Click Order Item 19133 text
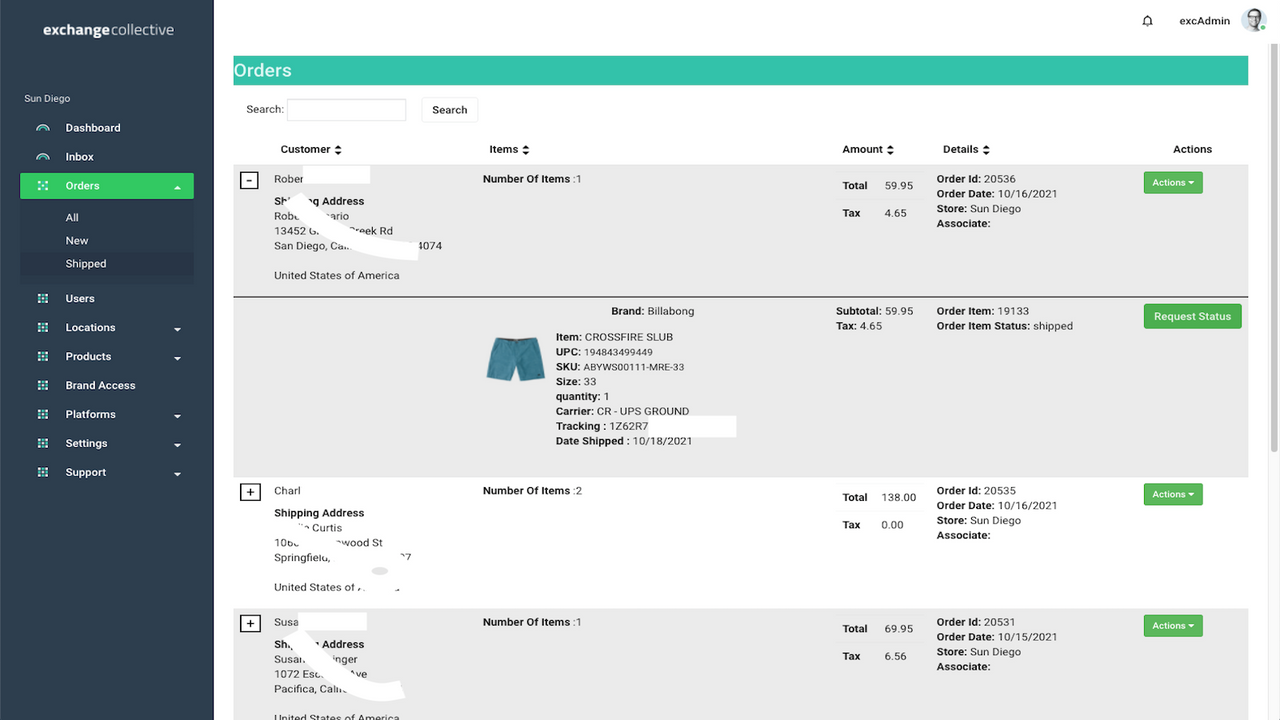1280x720 pixels. [x=983, y=311]
